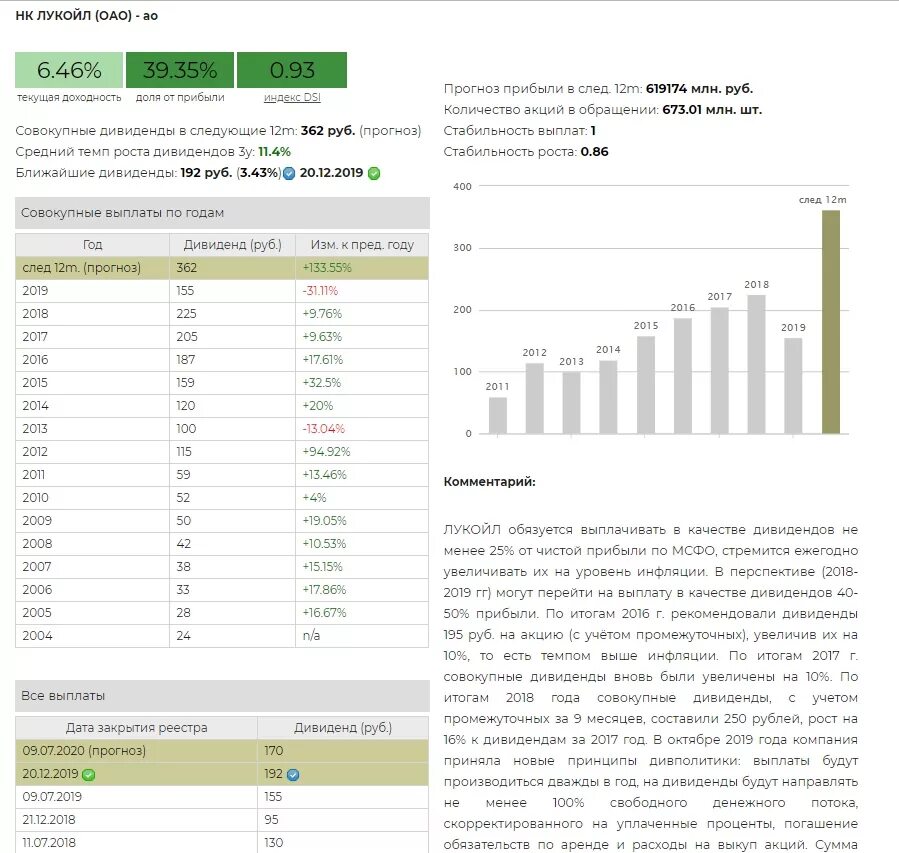Click dividend value 205 for 2017
899x853 pixels.
(187, 336)
